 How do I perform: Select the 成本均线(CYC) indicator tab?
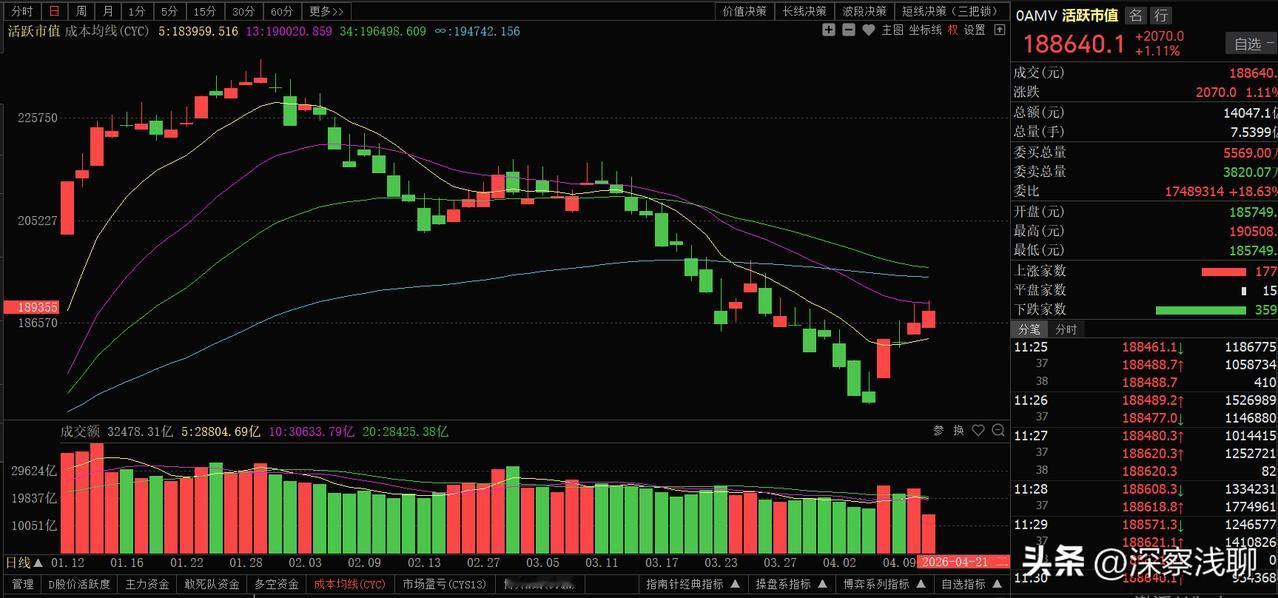coord(350,584)
